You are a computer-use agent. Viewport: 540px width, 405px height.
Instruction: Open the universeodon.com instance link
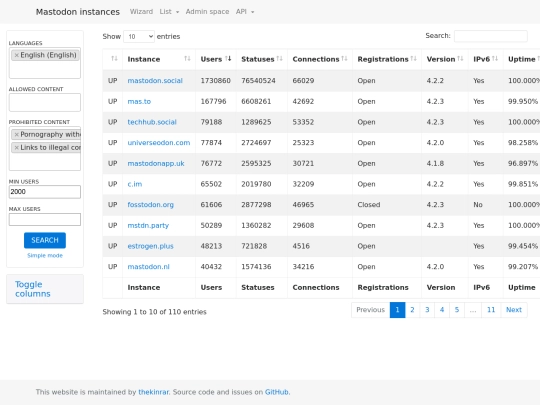(159, 143)
